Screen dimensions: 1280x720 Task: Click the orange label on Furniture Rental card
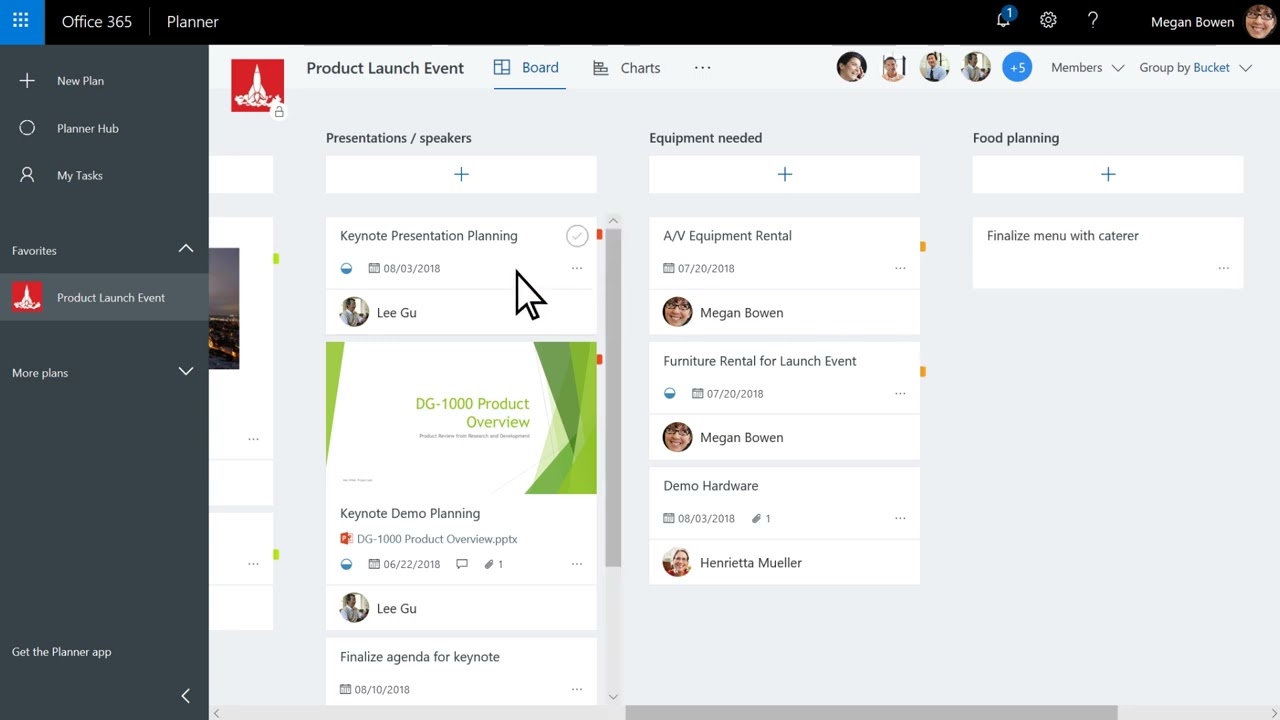(923, 371)
